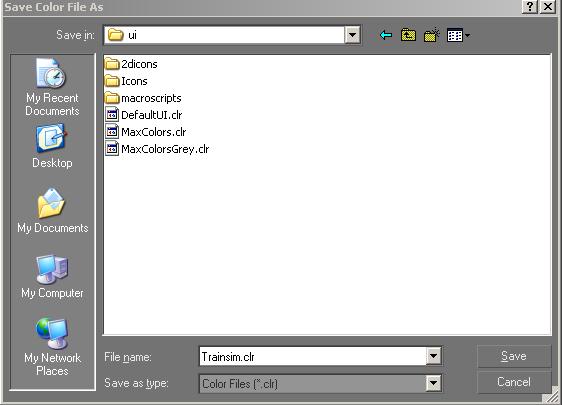
Task: Select the DefaultUI.clr file
Action: pos(144,115)
